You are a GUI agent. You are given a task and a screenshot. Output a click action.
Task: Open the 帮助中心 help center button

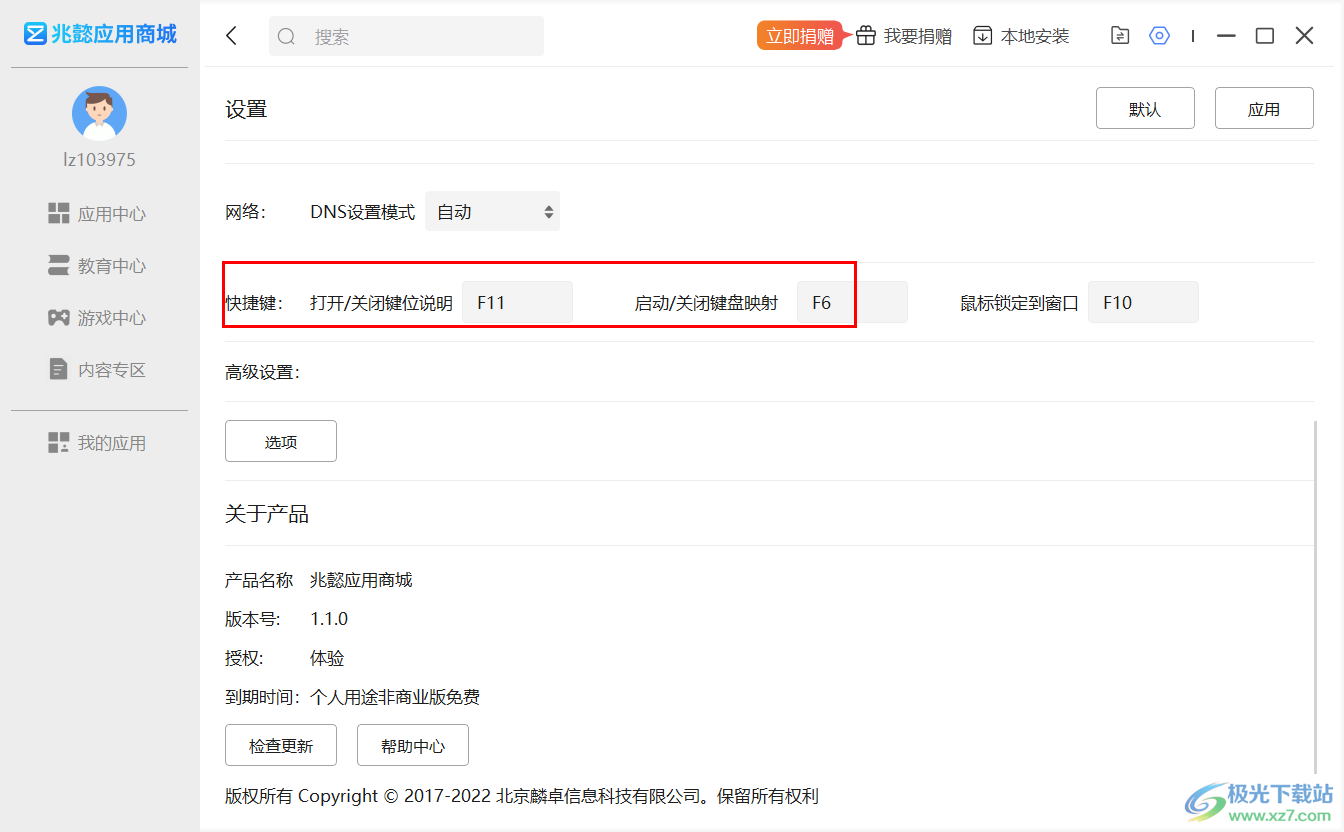[x=413, y=745]
